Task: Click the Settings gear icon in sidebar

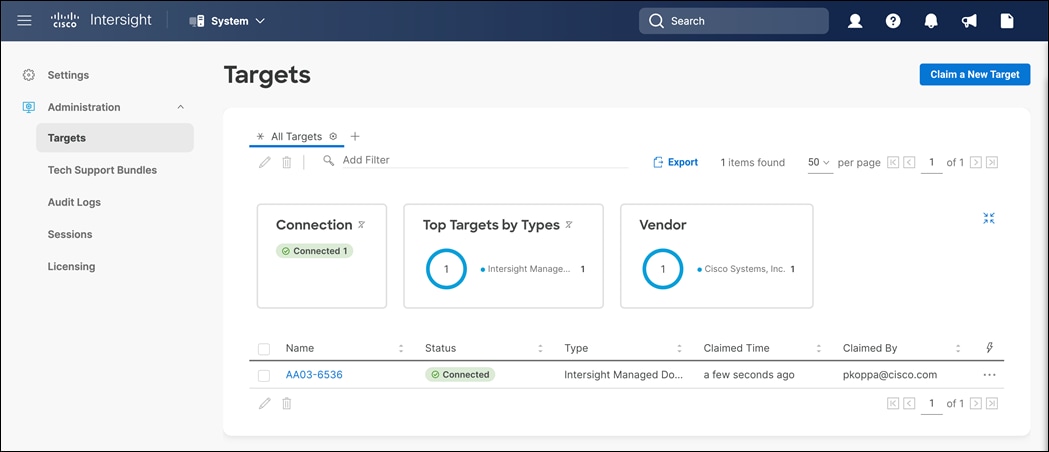Action: (28, 75)
